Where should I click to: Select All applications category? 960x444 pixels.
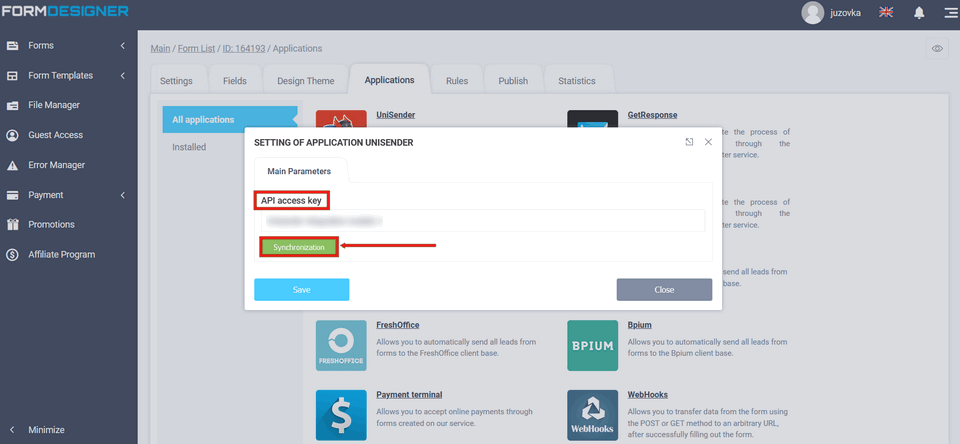point(228,120)
